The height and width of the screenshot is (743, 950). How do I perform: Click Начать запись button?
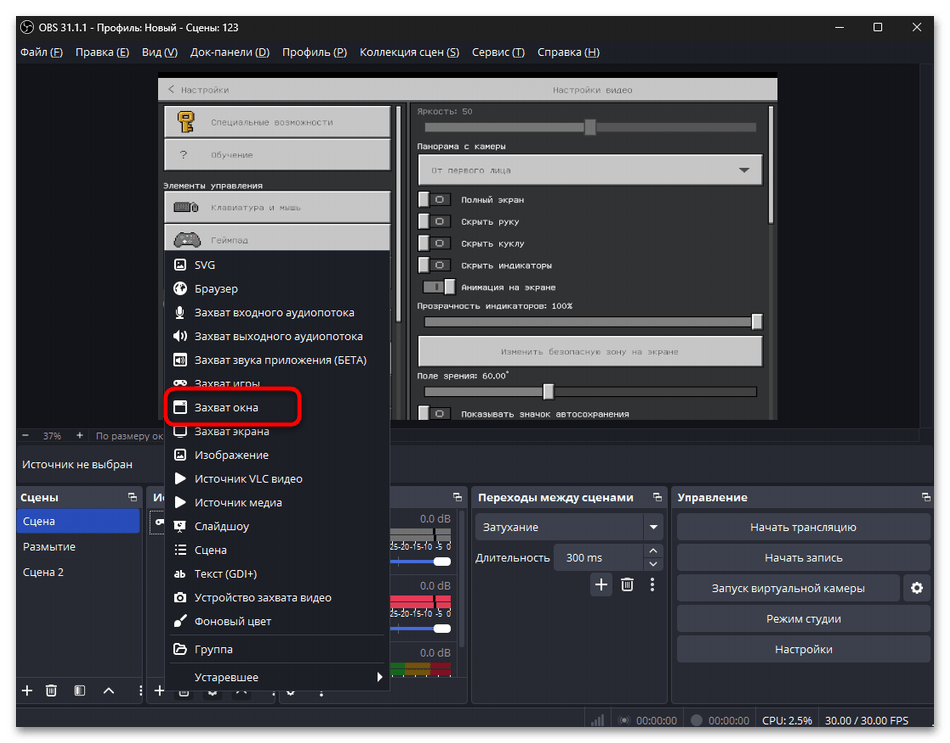803,558
